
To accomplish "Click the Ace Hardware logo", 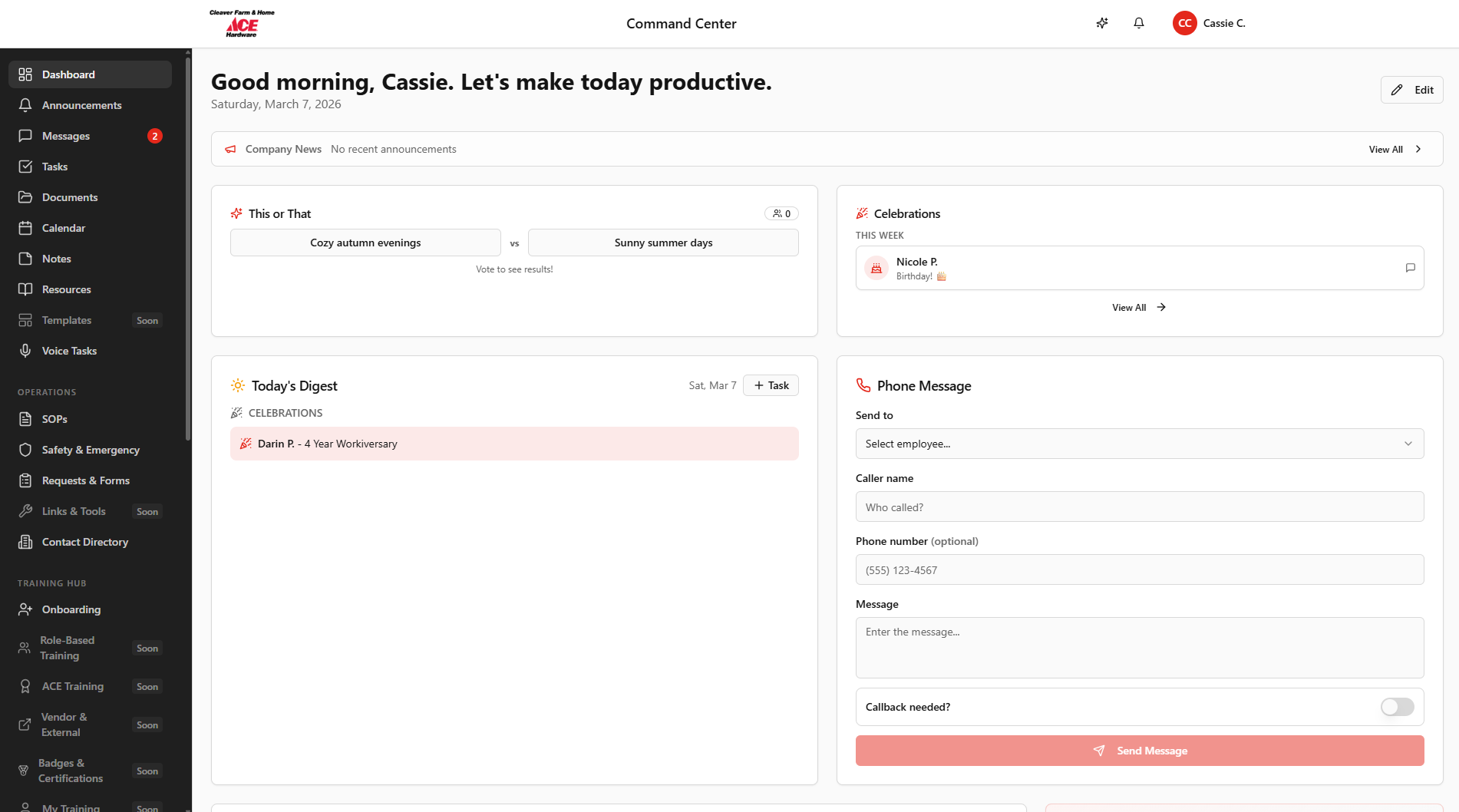I will (242, 24).
